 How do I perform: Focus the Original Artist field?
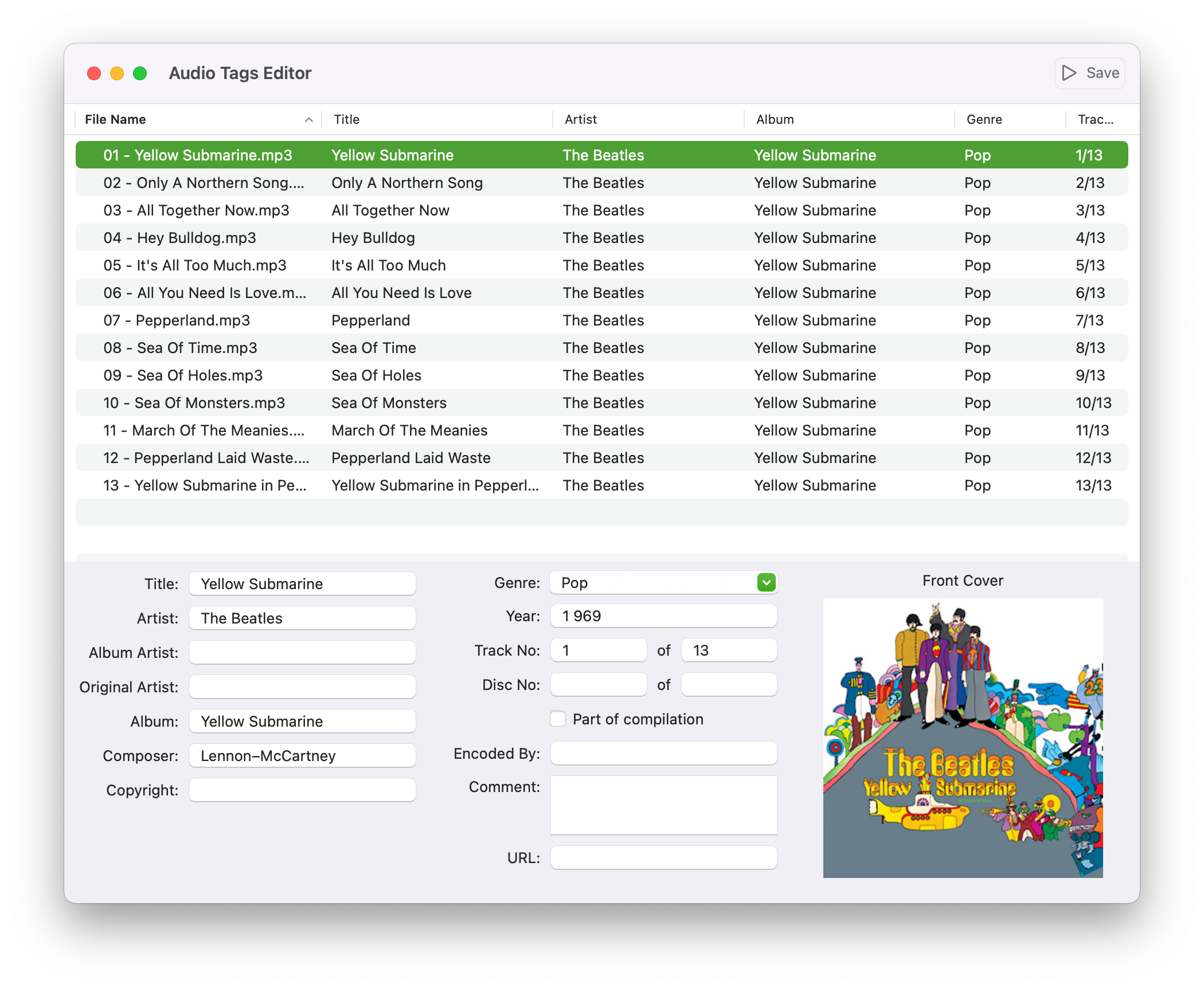click(302, 687)
